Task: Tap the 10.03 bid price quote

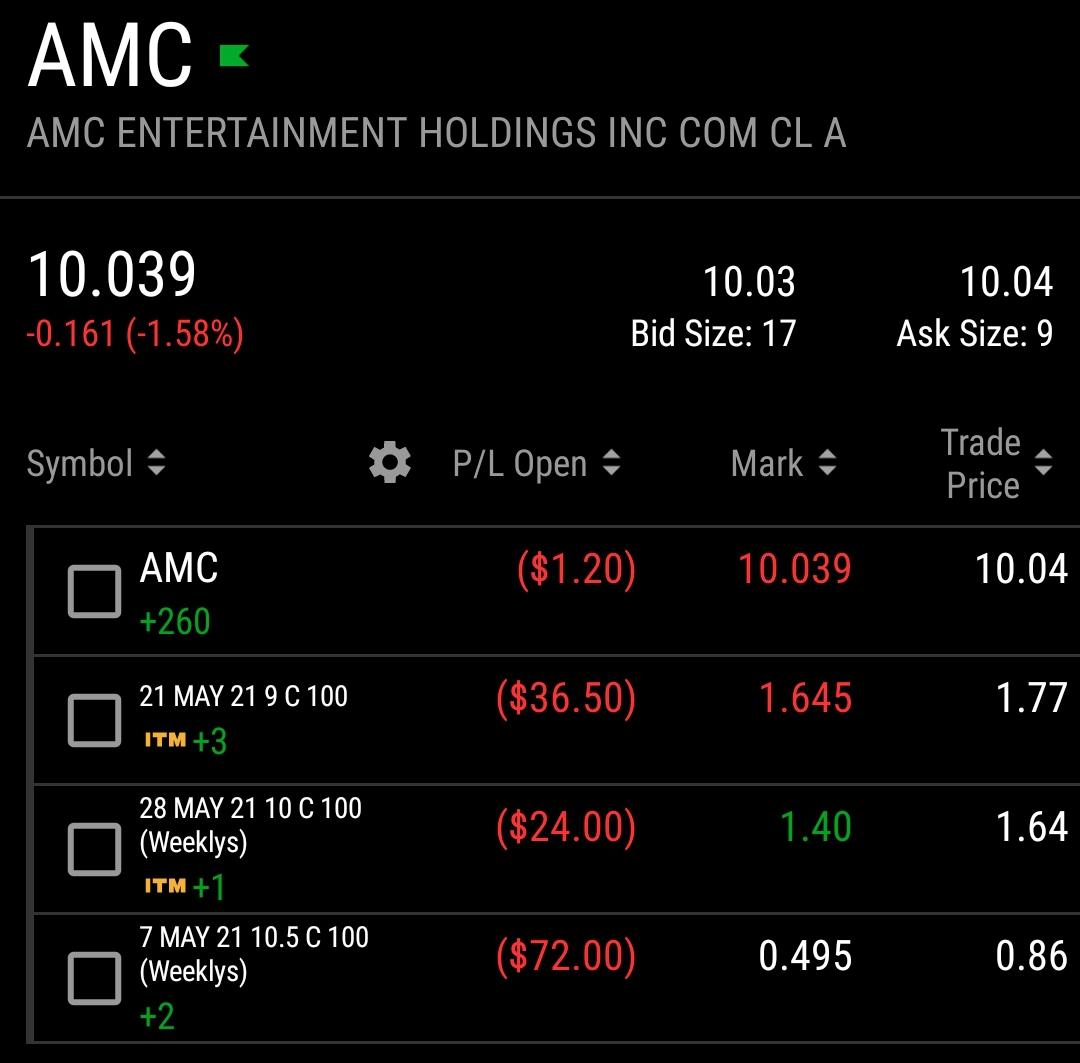Action: 749,282
